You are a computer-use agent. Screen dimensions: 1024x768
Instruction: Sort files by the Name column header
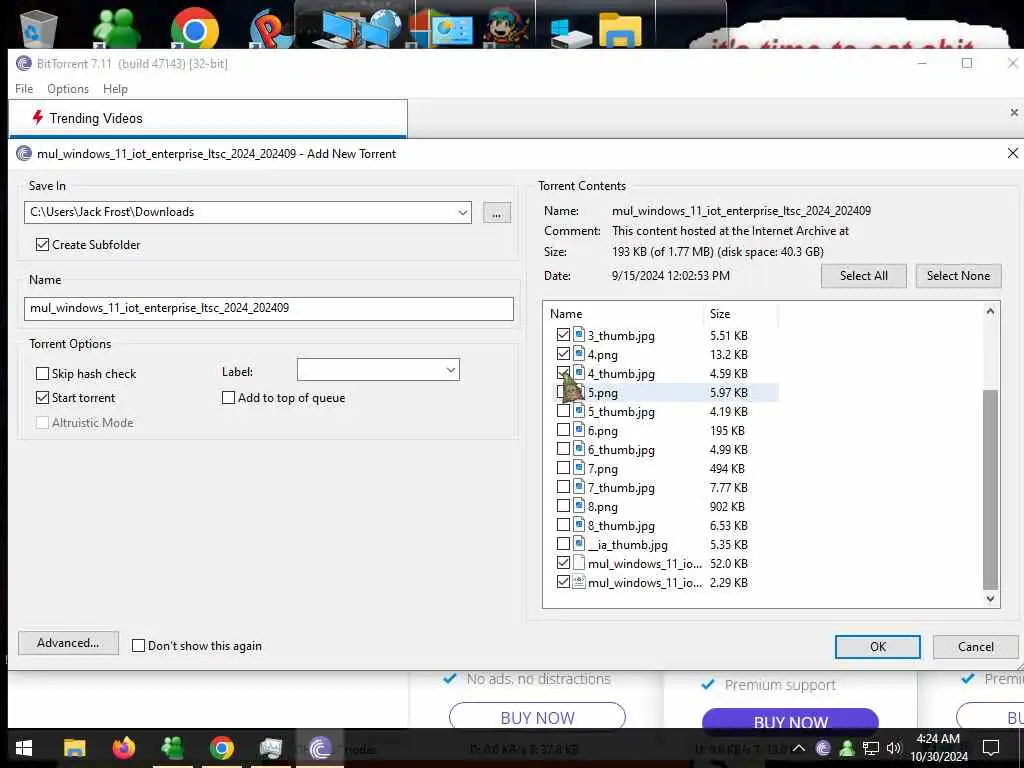click(x=624, y=313)
